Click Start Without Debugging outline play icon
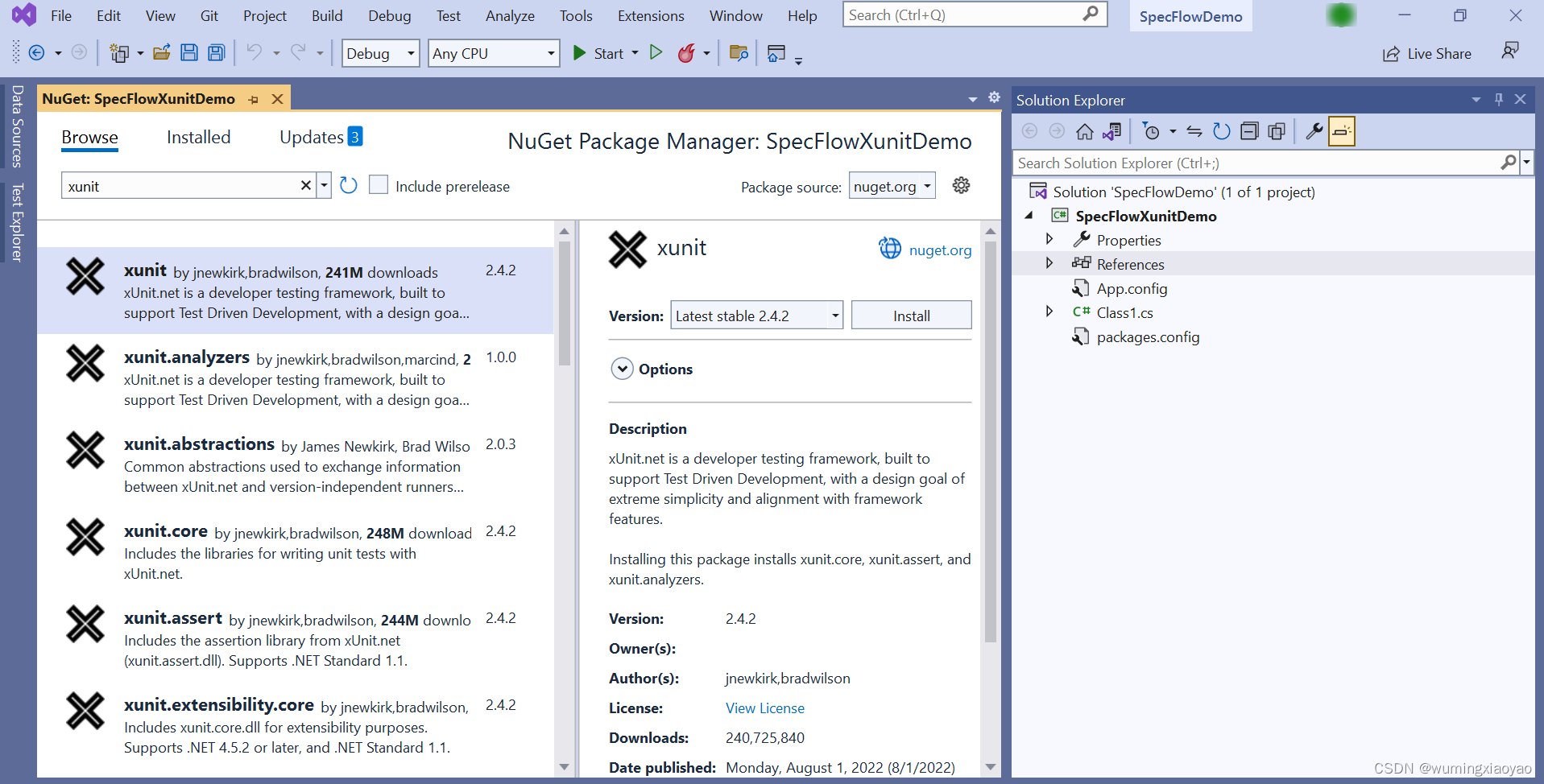 [x=656, y=53]
